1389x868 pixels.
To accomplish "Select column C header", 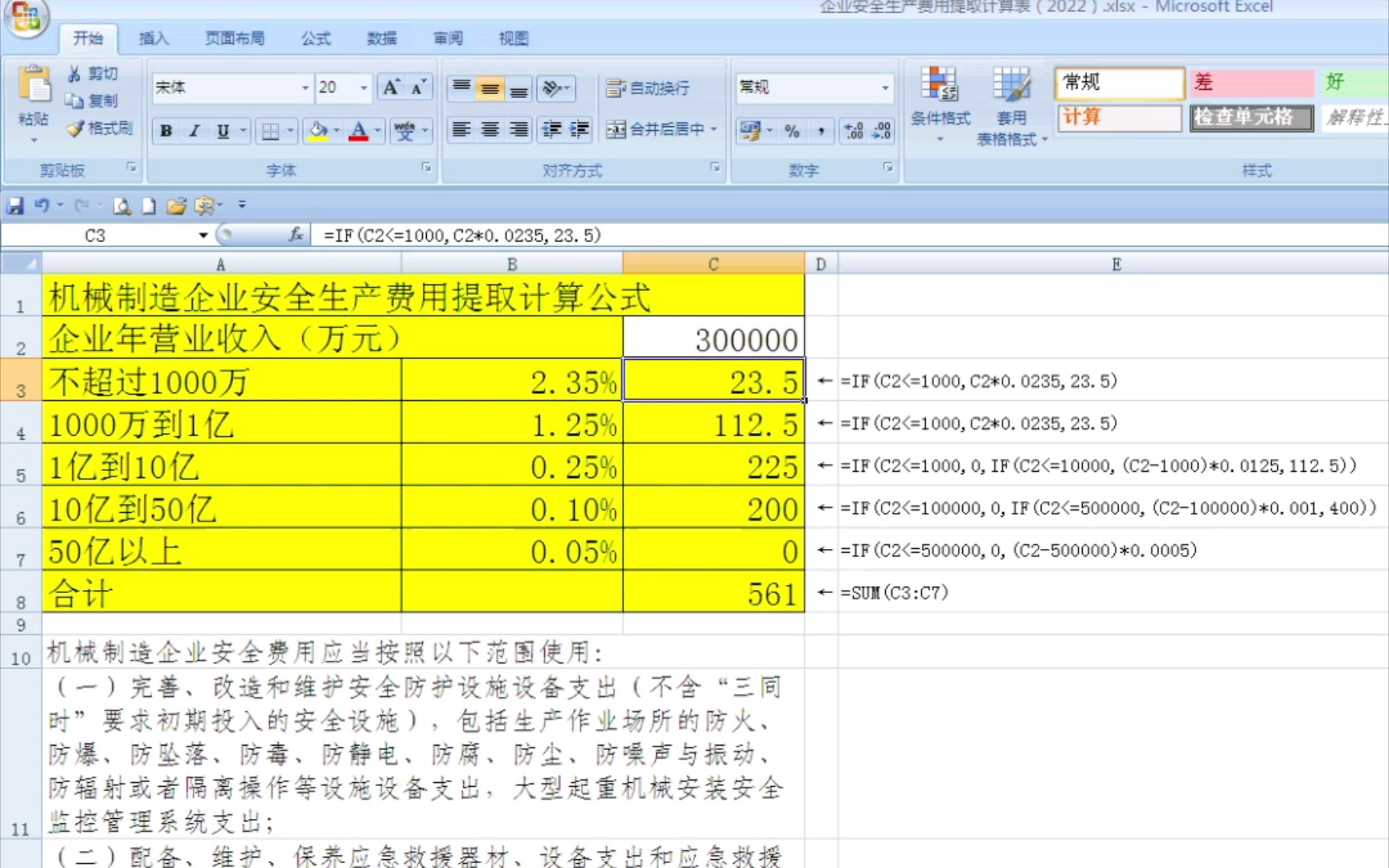I will pyautogui.click(x=713, y=264).
